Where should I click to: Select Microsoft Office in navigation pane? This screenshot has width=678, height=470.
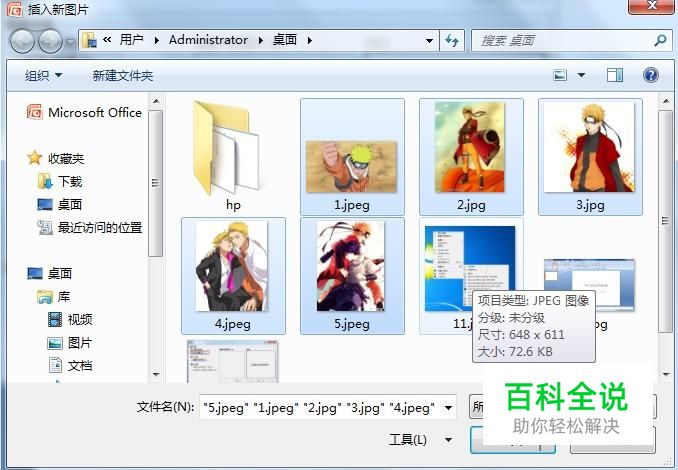pyautogui.click(x=84, y=112)
